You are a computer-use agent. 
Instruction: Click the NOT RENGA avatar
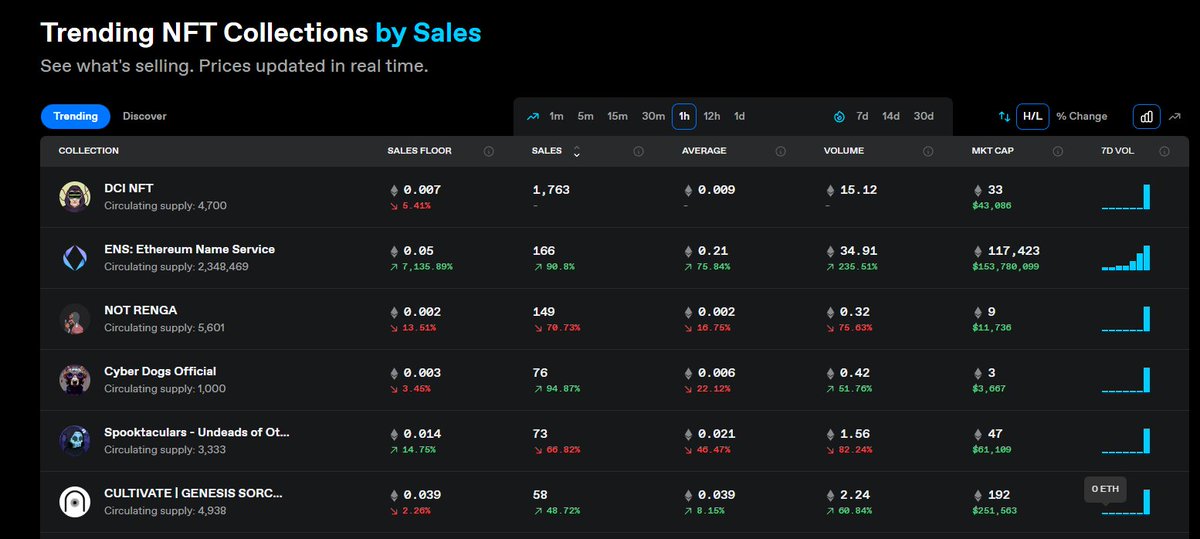tap(75, 319)
